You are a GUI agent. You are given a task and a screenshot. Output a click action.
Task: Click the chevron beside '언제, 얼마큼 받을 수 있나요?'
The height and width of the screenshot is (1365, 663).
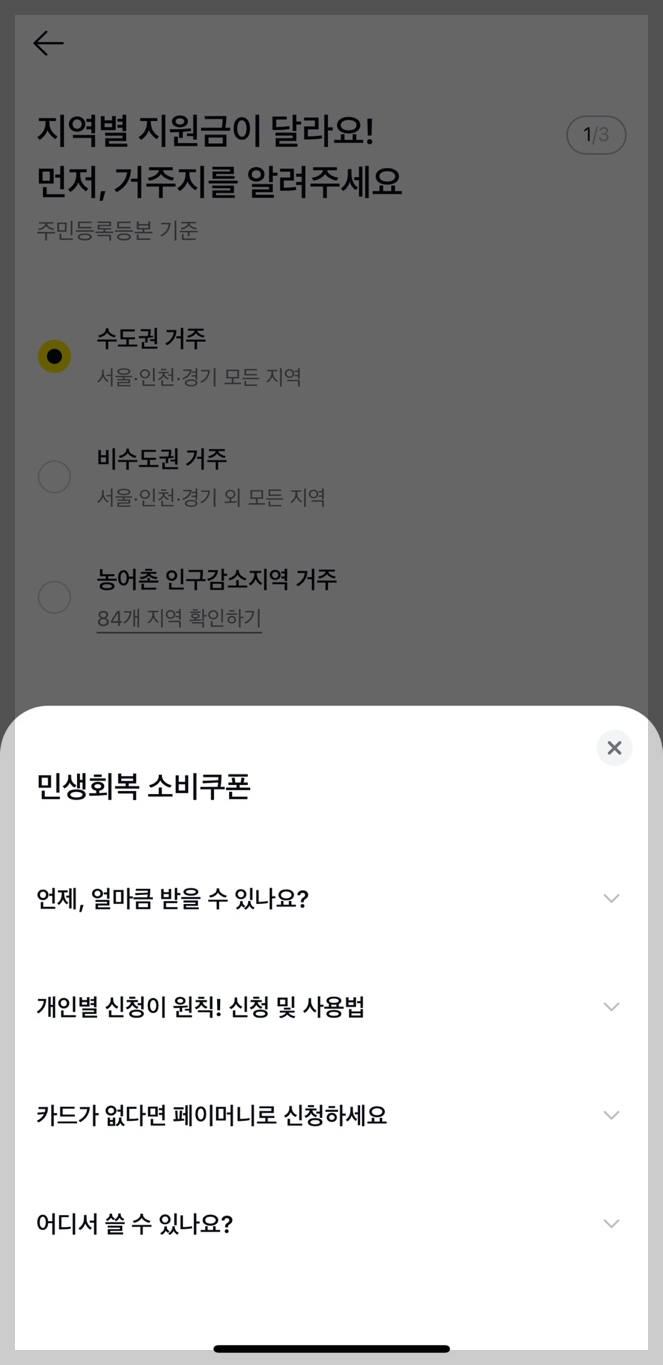coord(611,898)
